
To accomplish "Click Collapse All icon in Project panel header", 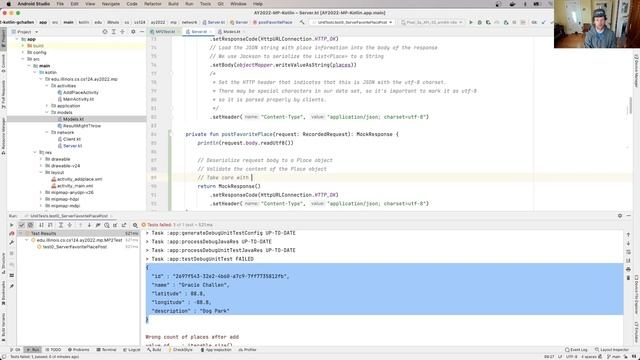I will [122, 32].
